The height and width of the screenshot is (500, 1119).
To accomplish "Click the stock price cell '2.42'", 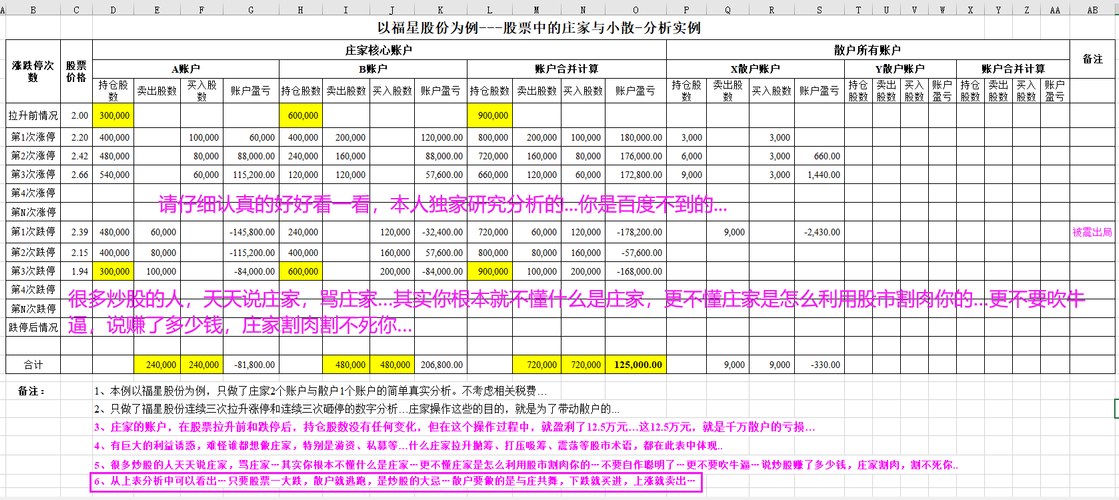I will pos(76,155).
